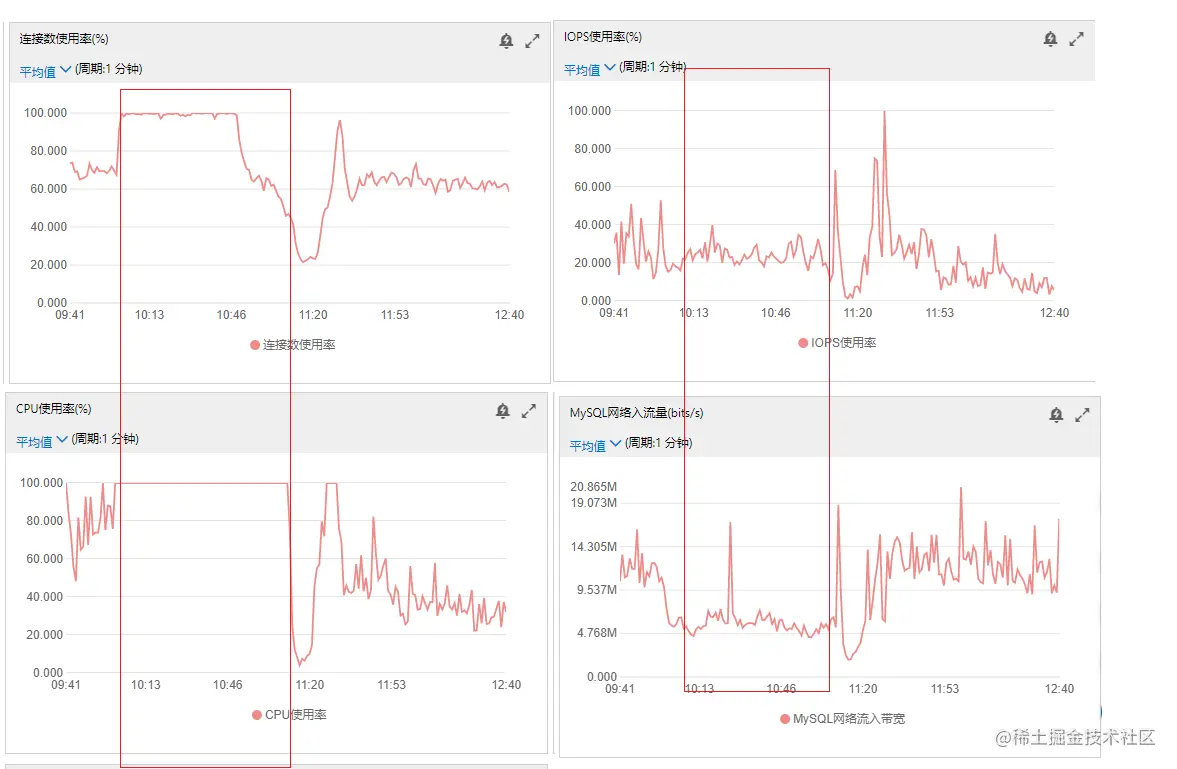Click the (周期:1 分钟) label in 连接数使用率 panel

pyautogui.click(x=109, y=69)
